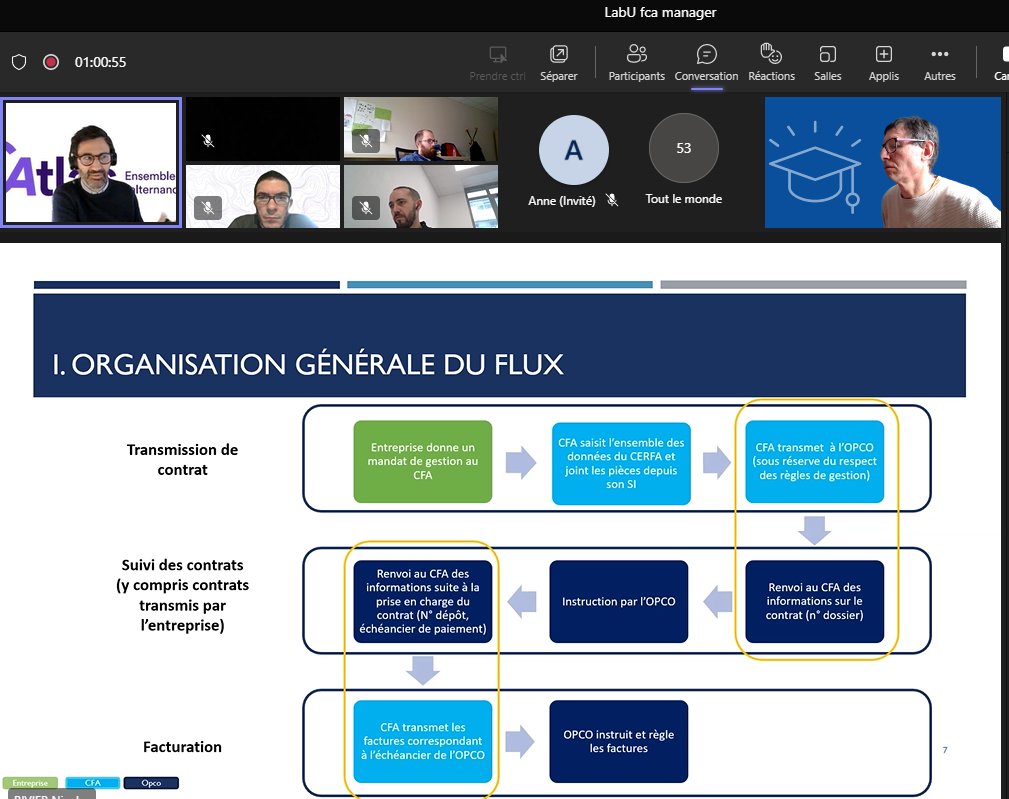
Task: Click the green Entreprise donne un mandat box
Action: click(x=423, y=461)
